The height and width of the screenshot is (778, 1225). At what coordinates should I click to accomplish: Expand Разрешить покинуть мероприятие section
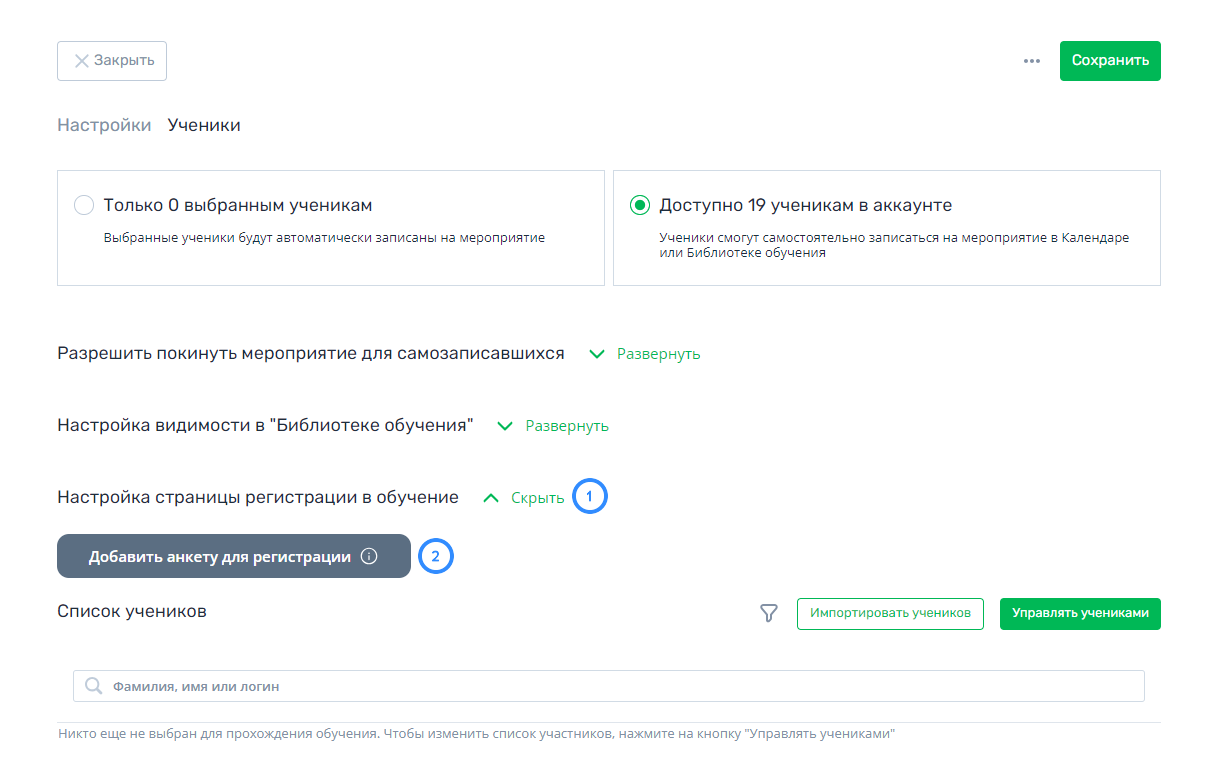coord(645,354)
